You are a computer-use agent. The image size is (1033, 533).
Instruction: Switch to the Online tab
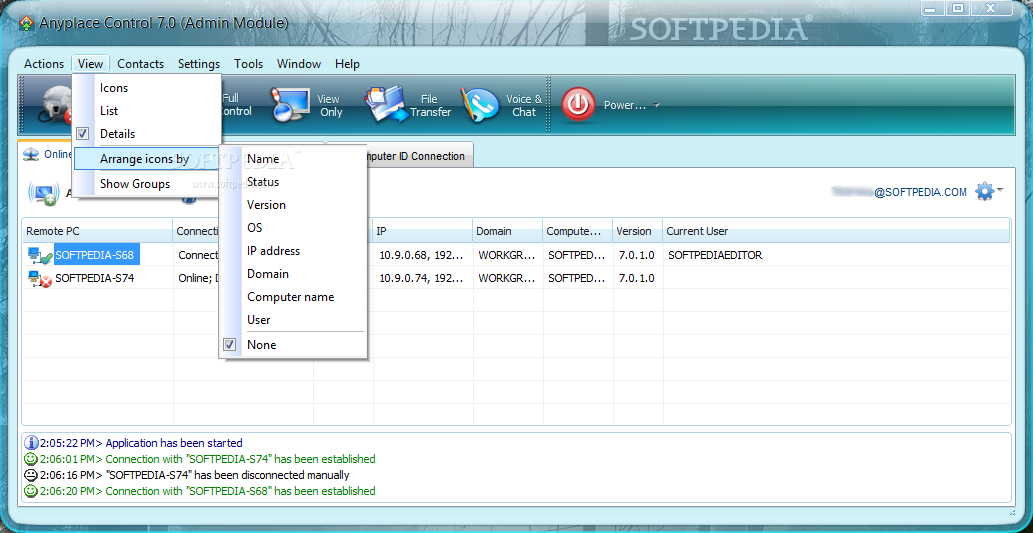coord(45,154)
